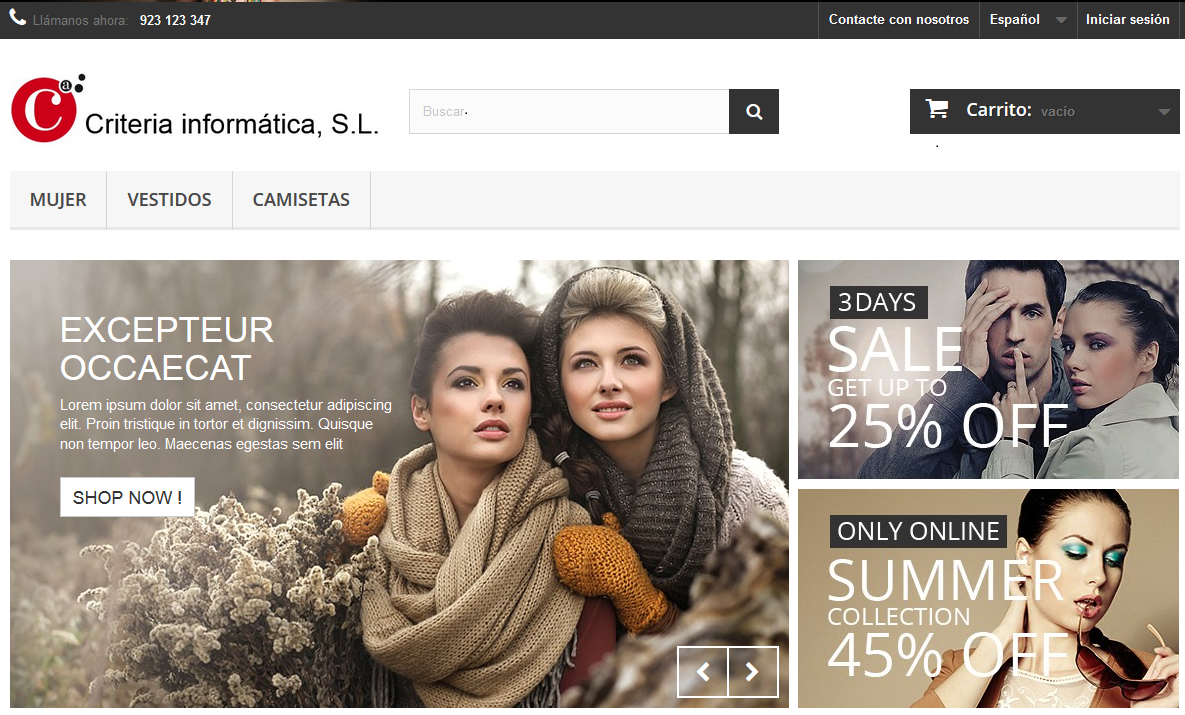The height and width of the screenshot is (715, 1185).
Task: Expand the Carrito dropdown arrow
Action: tap(1164, 112)
